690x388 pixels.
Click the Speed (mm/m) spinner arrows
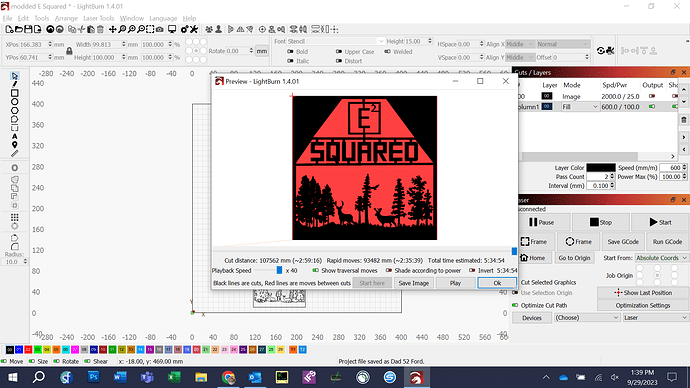click(x=684, y=168)
